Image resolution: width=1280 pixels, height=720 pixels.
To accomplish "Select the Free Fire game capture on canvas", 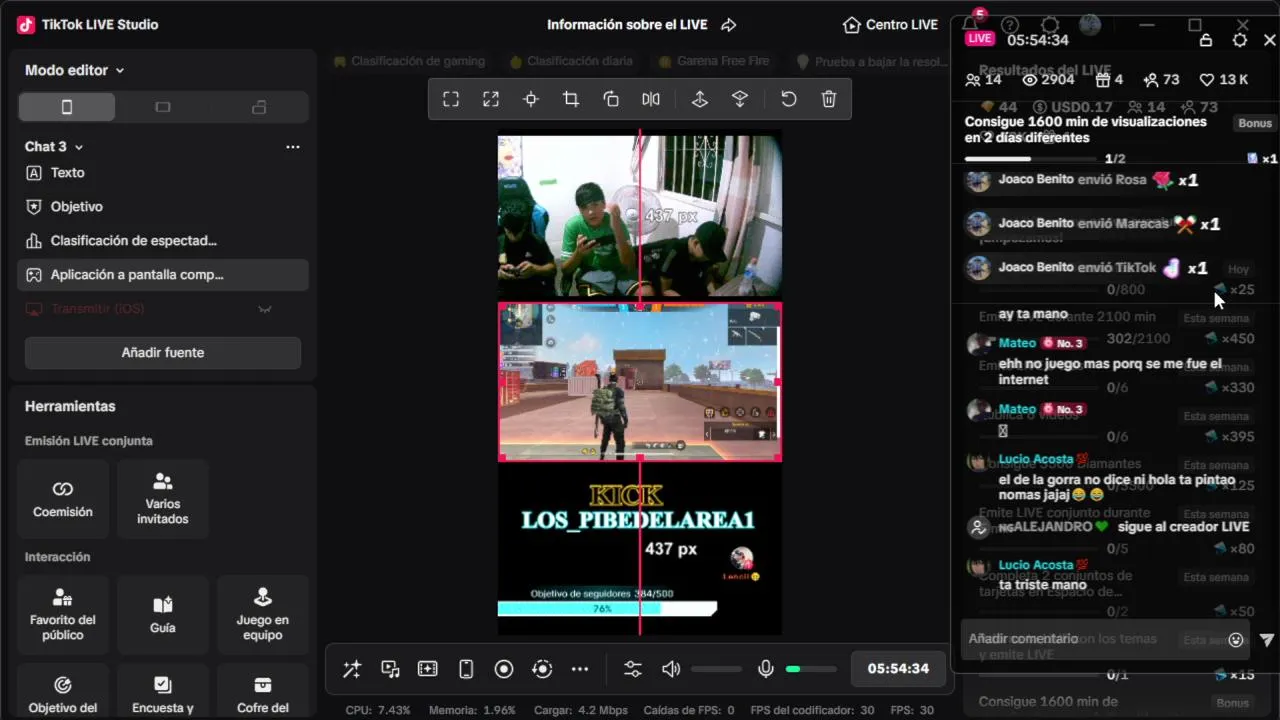I will (x=640, y=381).
